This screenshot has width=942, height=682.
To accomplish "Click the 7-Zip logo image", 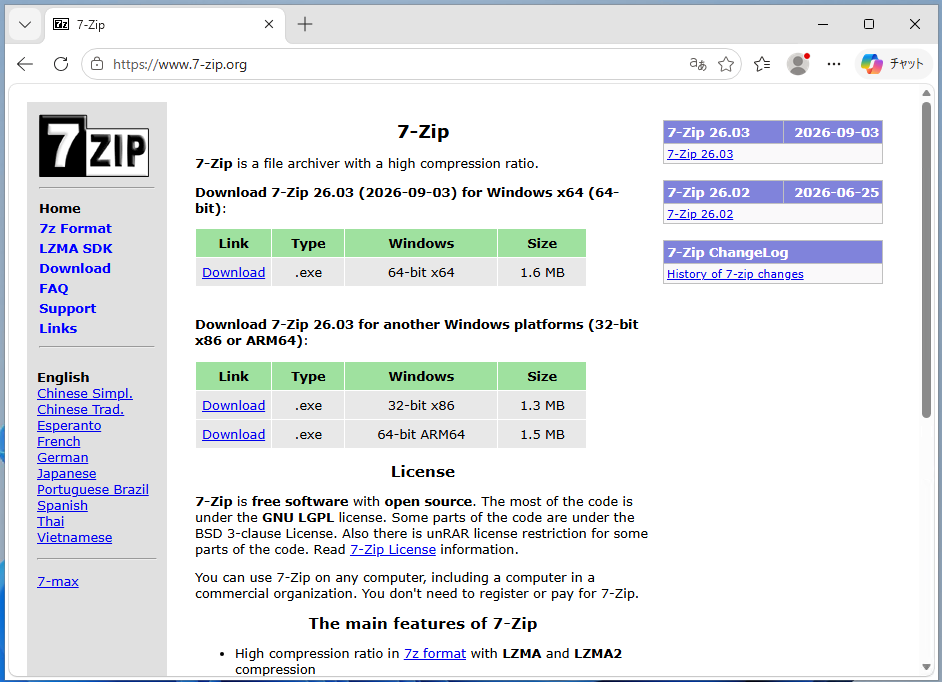I will click(x=94, y=146).
